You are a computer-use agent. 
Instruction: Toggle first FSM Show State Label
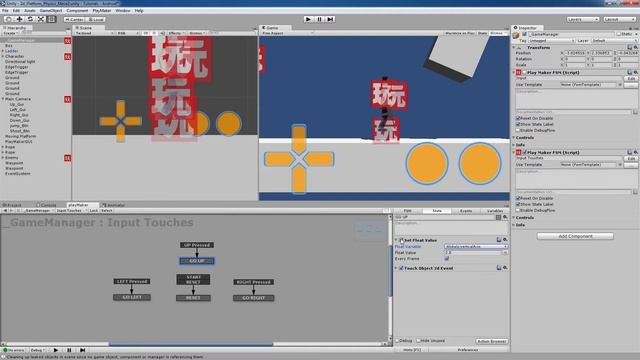pos(518,124)
